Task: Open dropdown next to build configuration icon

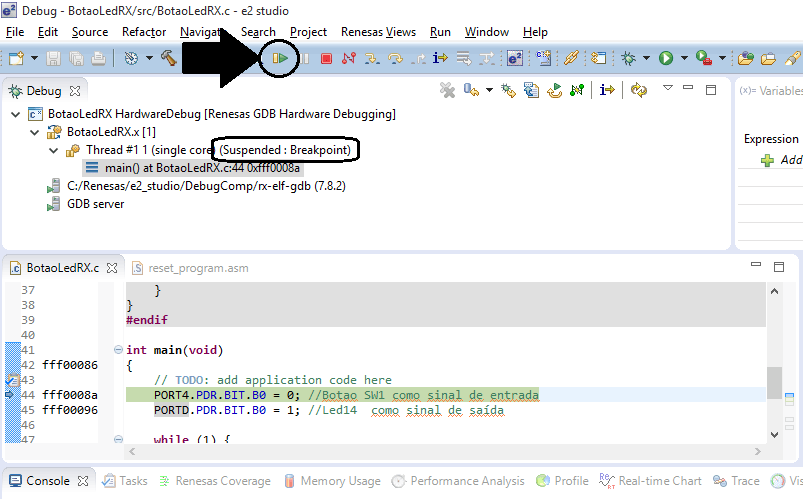Action: pos(149,58)
